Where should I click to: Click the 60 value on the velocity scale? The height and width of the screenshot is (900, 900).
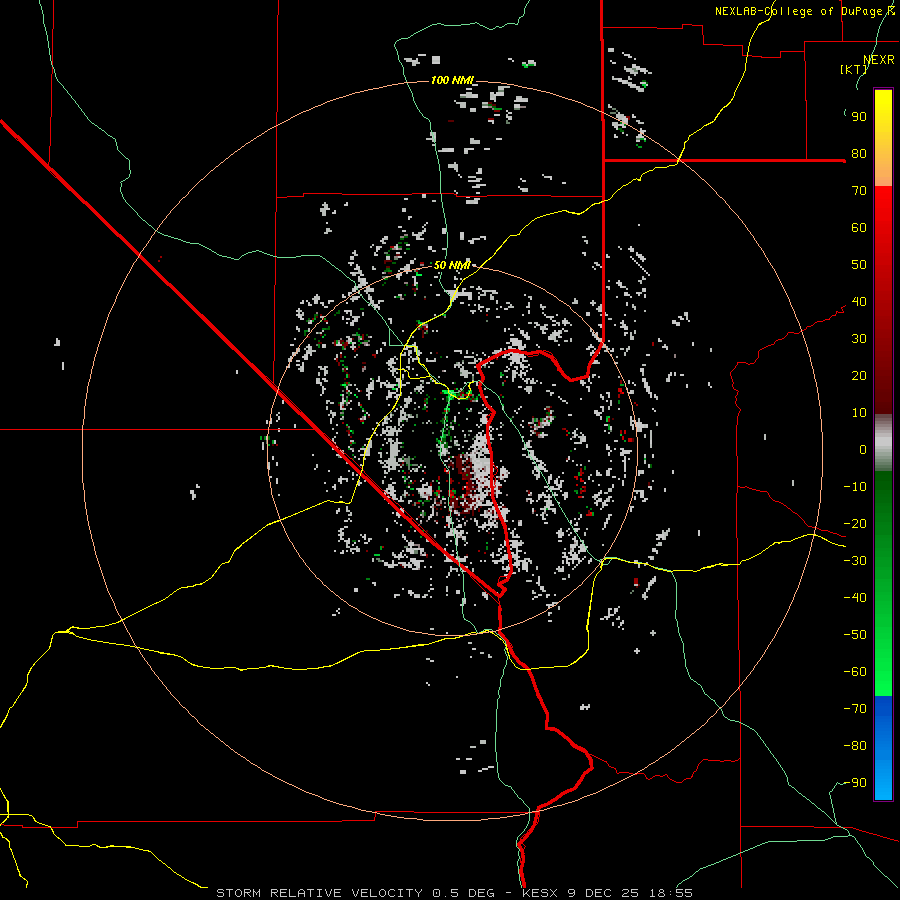[859, 228]
